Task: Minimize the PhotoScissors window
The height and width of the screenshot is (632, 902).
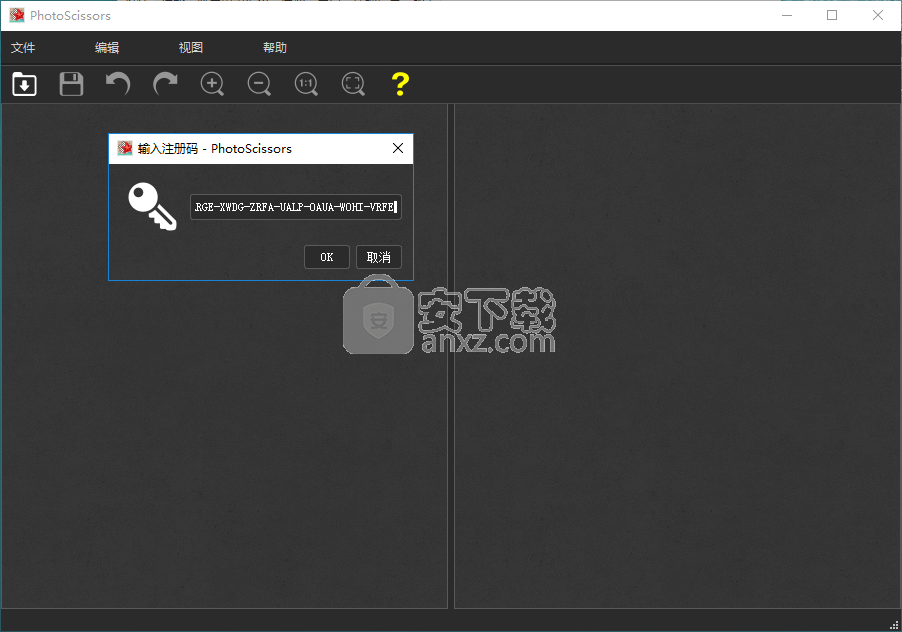Action: point(787,16)
